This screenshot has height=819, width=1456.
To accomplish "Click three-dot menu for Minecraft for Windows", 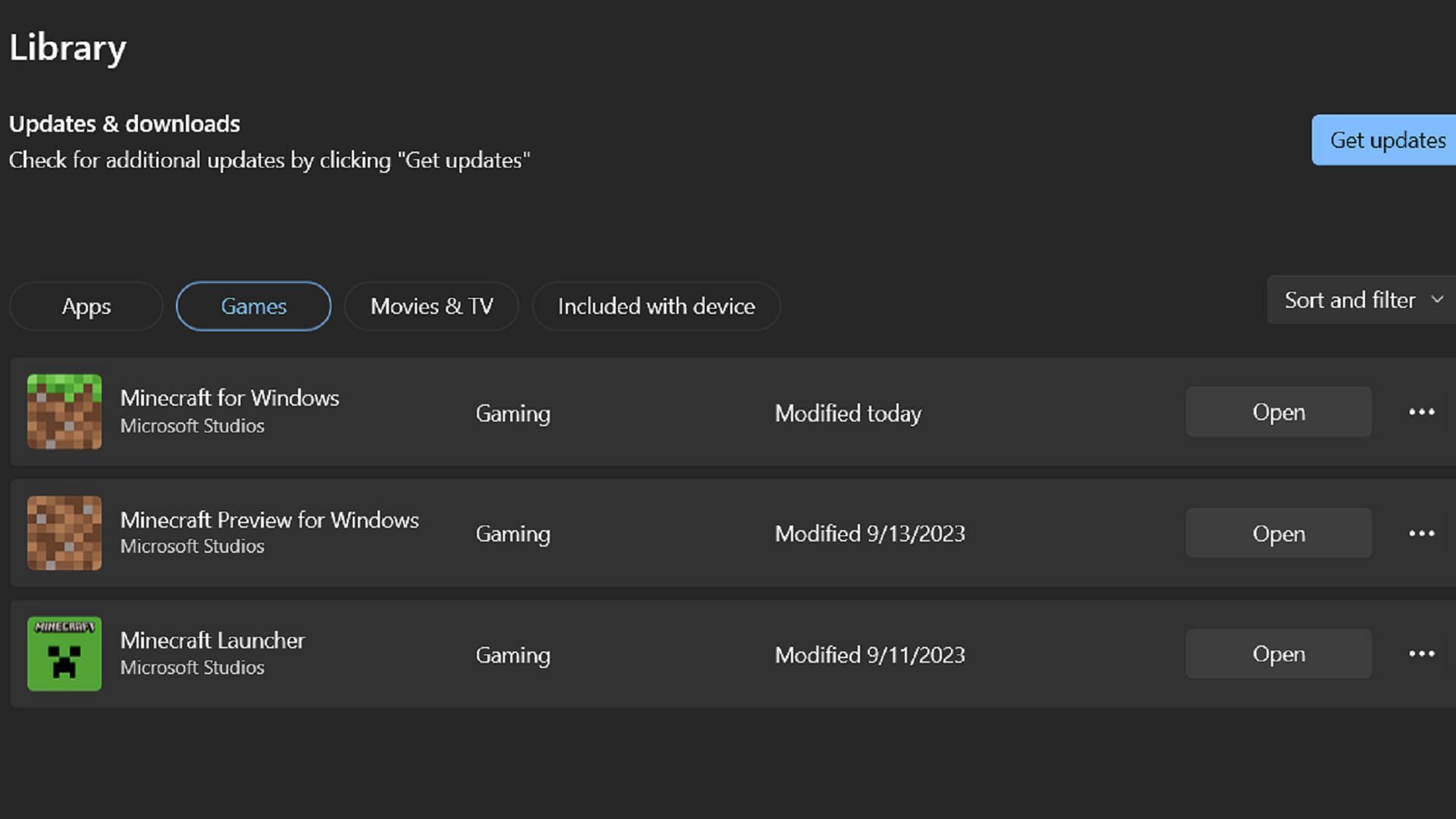I will [x=1421, y=412].
